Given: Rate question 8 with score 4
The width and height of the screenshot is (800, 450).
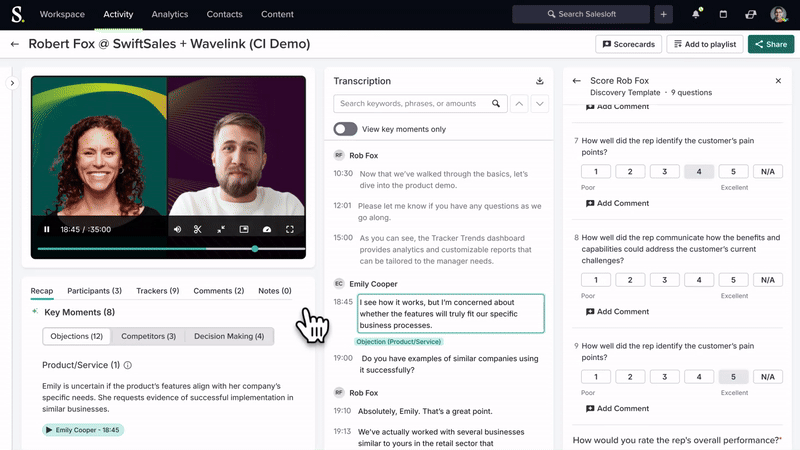Looking at the screenshot, I should (x=699, y=280).
